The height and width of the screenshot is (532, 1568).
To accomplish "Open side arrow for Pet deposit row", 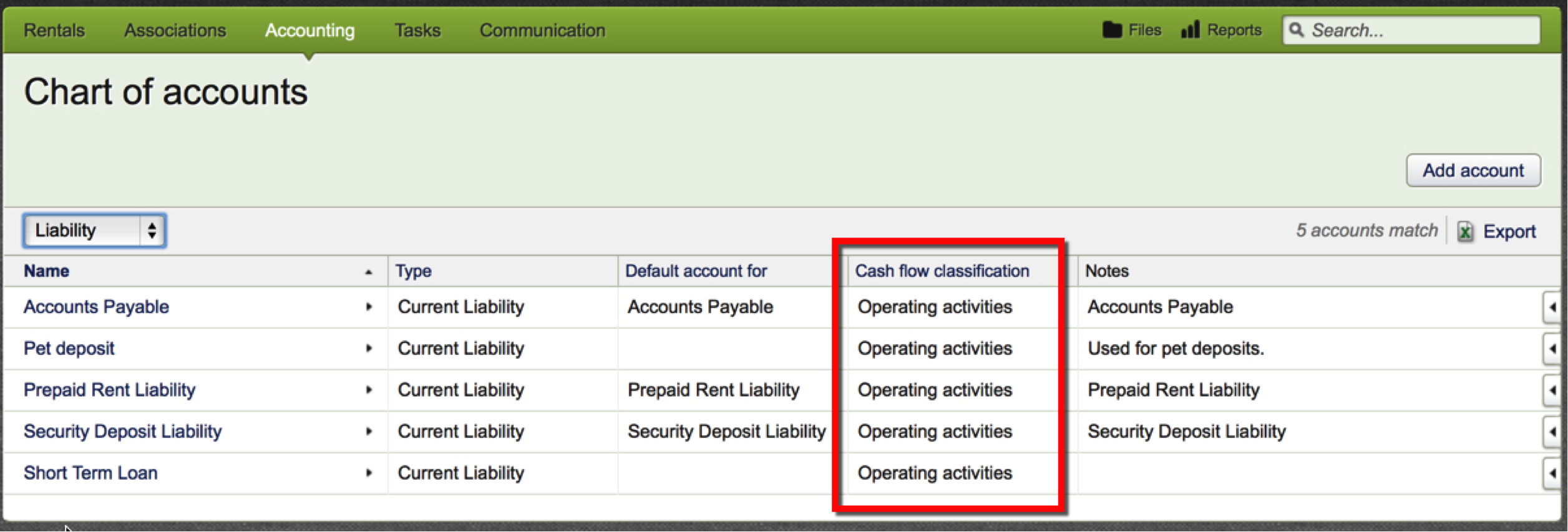I will (x=1552, y=349).
